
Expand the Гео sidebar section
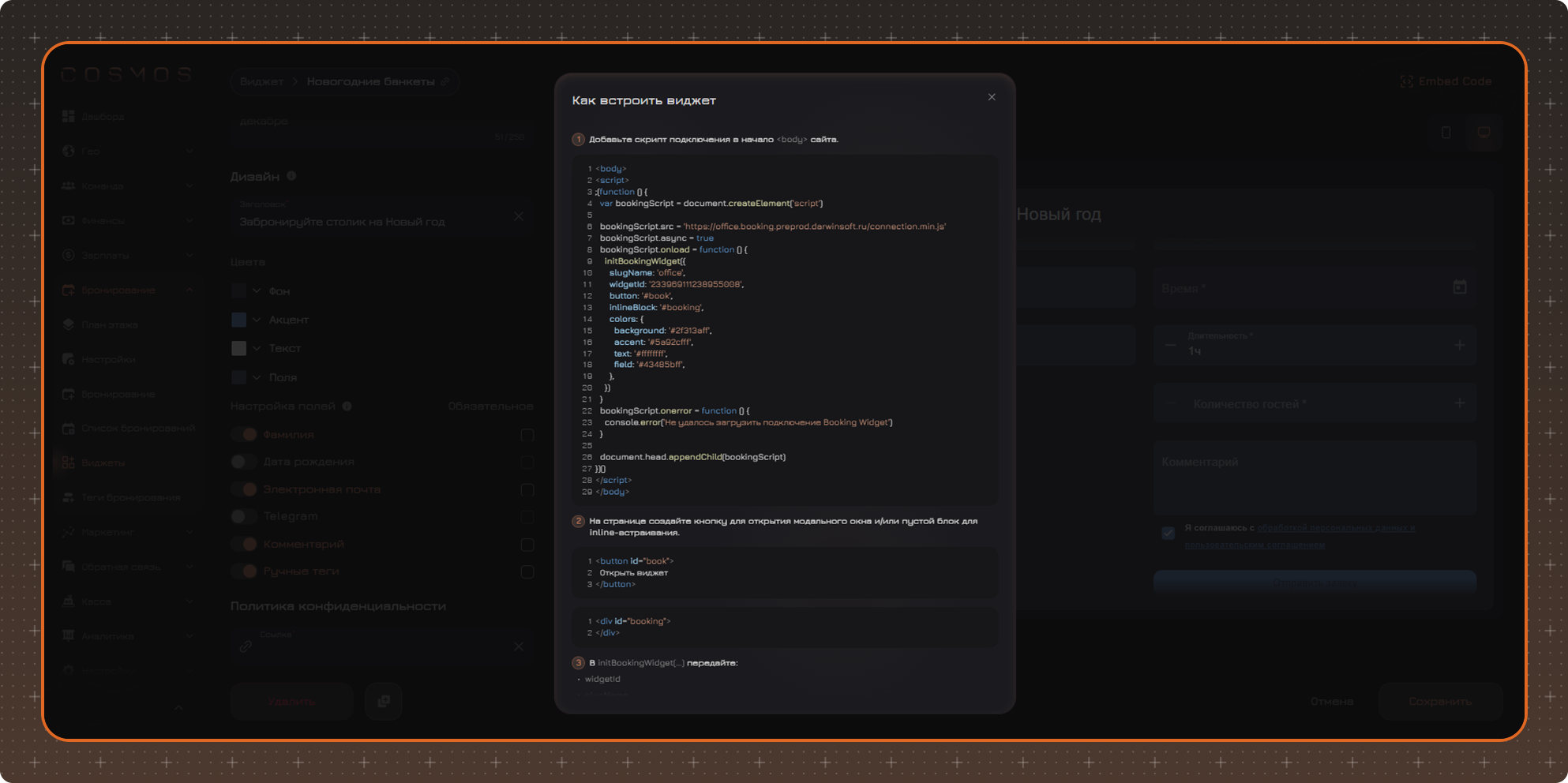click(189, 151)
